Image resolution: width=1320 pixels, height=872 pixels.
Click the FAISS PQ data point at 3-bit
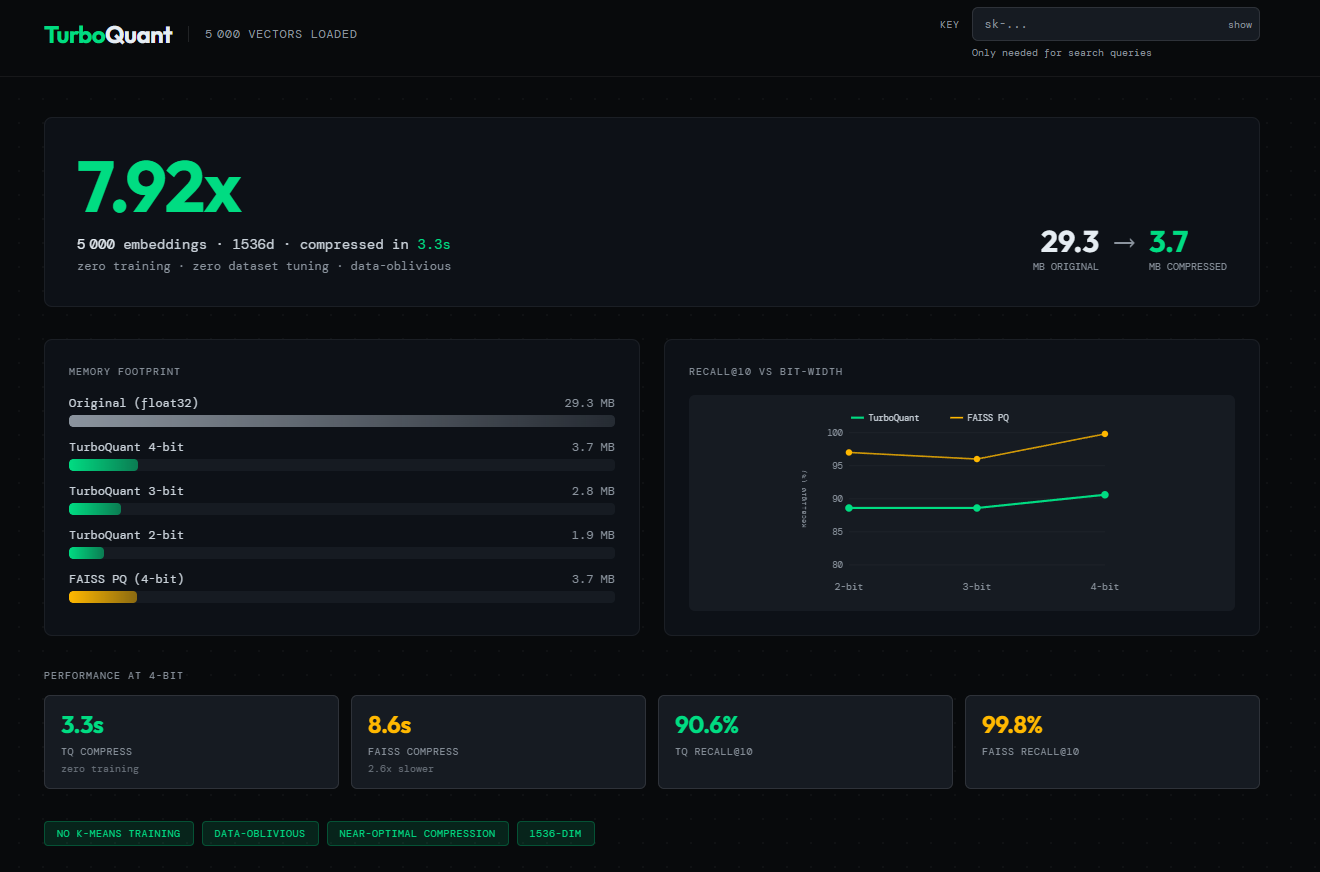point(977,459)
